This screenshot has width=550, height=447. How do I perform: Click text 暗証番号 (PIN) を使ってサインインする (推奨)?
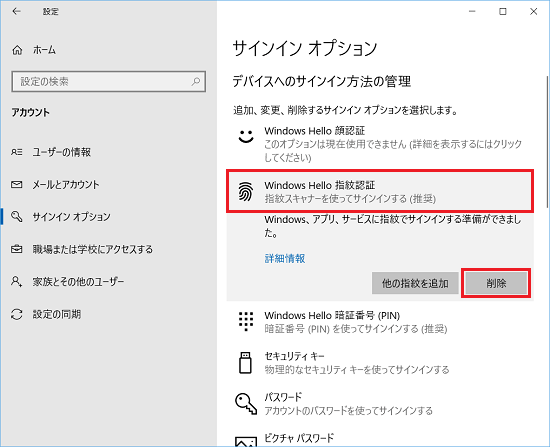click(356, 329)
